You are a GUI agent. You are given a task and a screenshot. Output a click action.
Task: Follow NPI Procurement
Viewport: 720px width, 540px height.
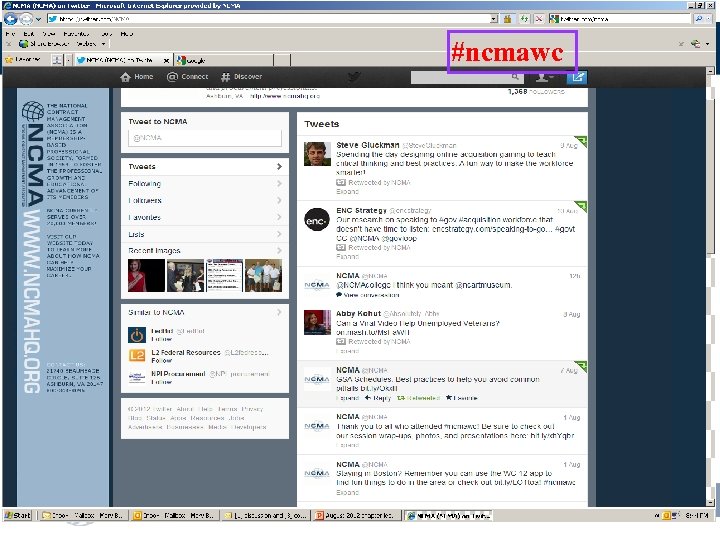[162, 382]
